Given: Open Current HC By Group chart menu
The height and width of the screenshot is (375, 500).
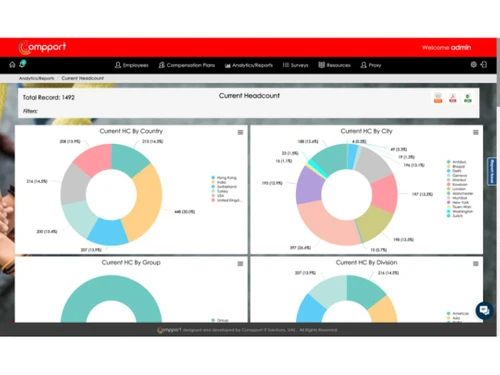Looking at the screenshot, I should click(240, 264).
